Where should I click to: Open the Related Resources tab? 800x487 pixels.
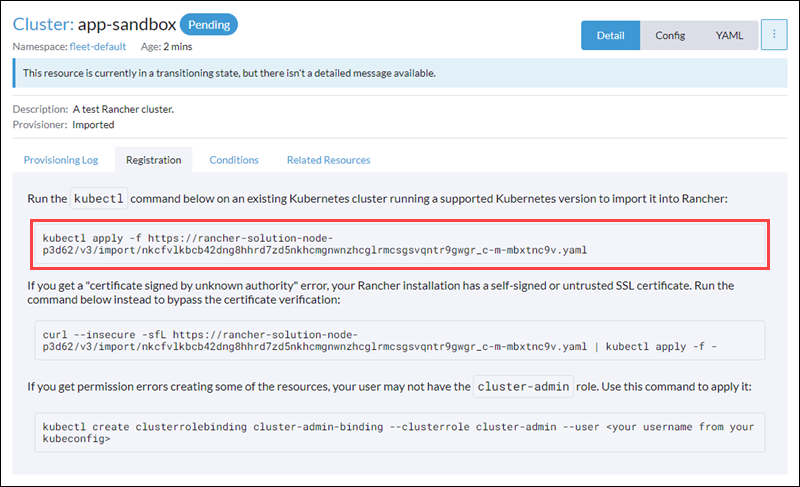click(329, 160)
